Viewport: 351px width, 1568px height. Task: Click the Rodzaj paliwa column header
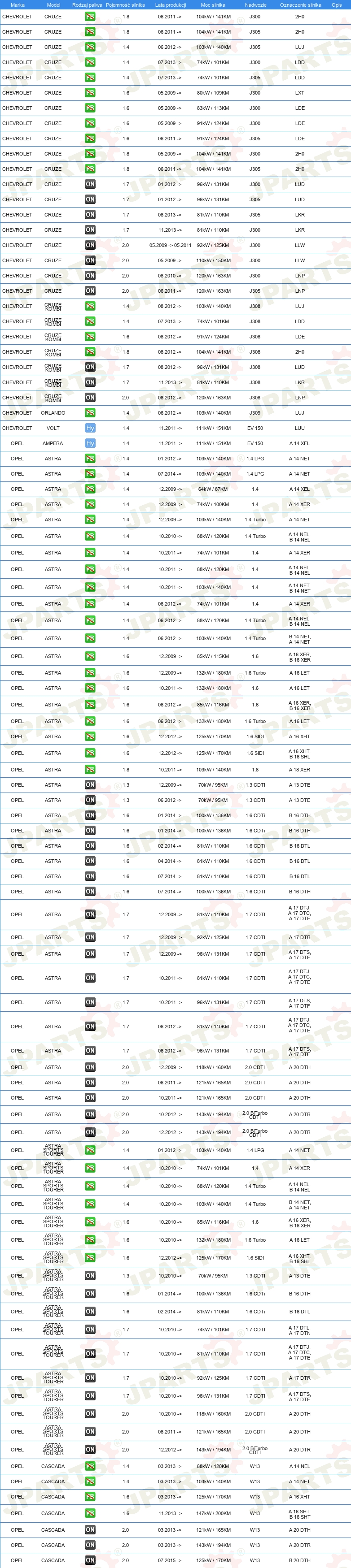pos(87,5)
